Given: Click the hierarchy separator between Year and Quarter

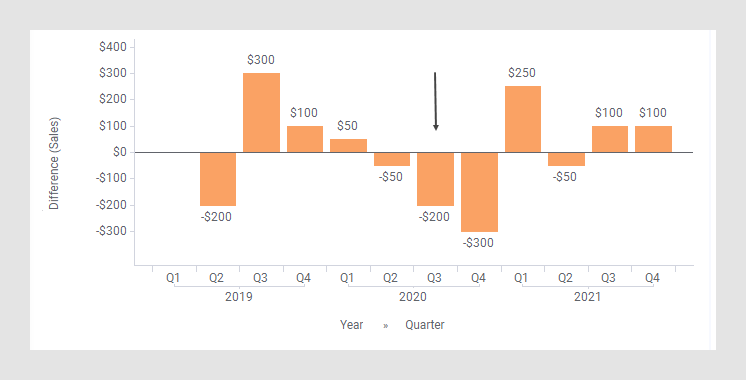Looking at the screenshot, I should click(385, 326).
